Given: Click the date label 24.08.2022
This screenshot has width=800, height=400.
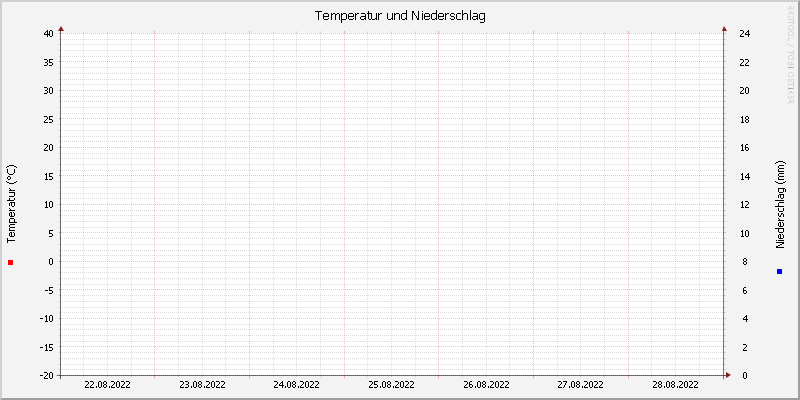Looking at the screenshot, I should pyautogui.click(x=296, y=385).
